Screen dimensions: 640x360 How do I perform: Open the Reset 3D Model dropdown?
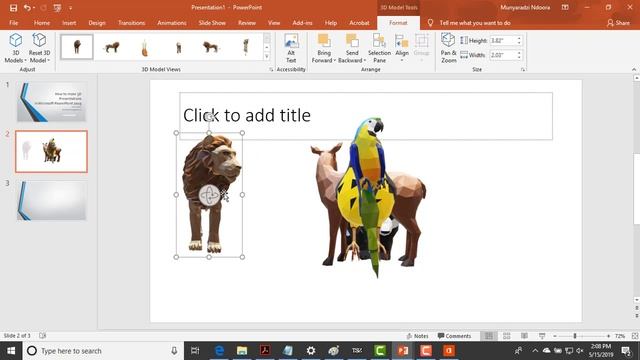coord(39,48)
